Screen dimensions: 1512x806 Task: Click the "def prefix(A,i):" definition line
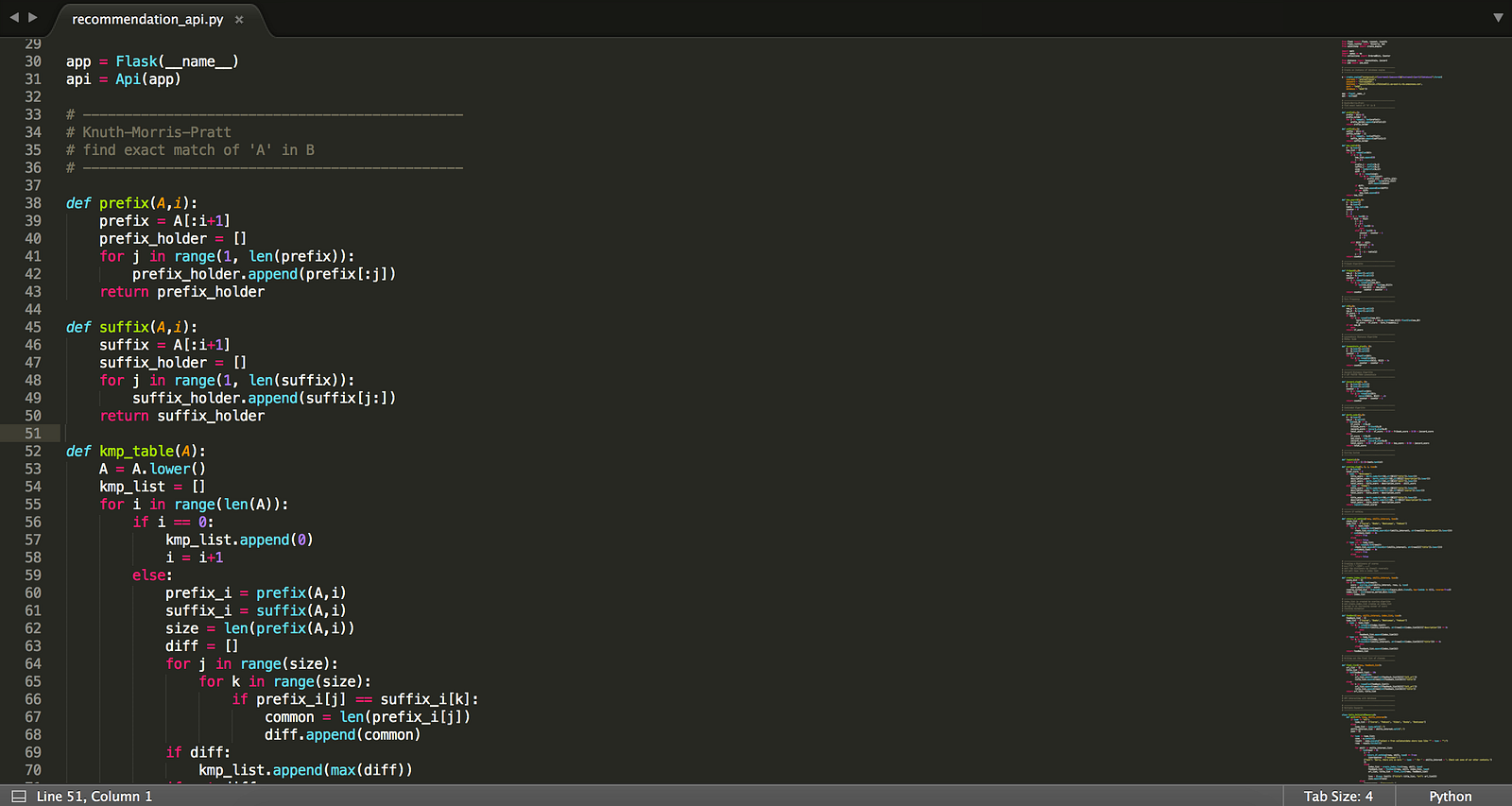click(132, 203)
